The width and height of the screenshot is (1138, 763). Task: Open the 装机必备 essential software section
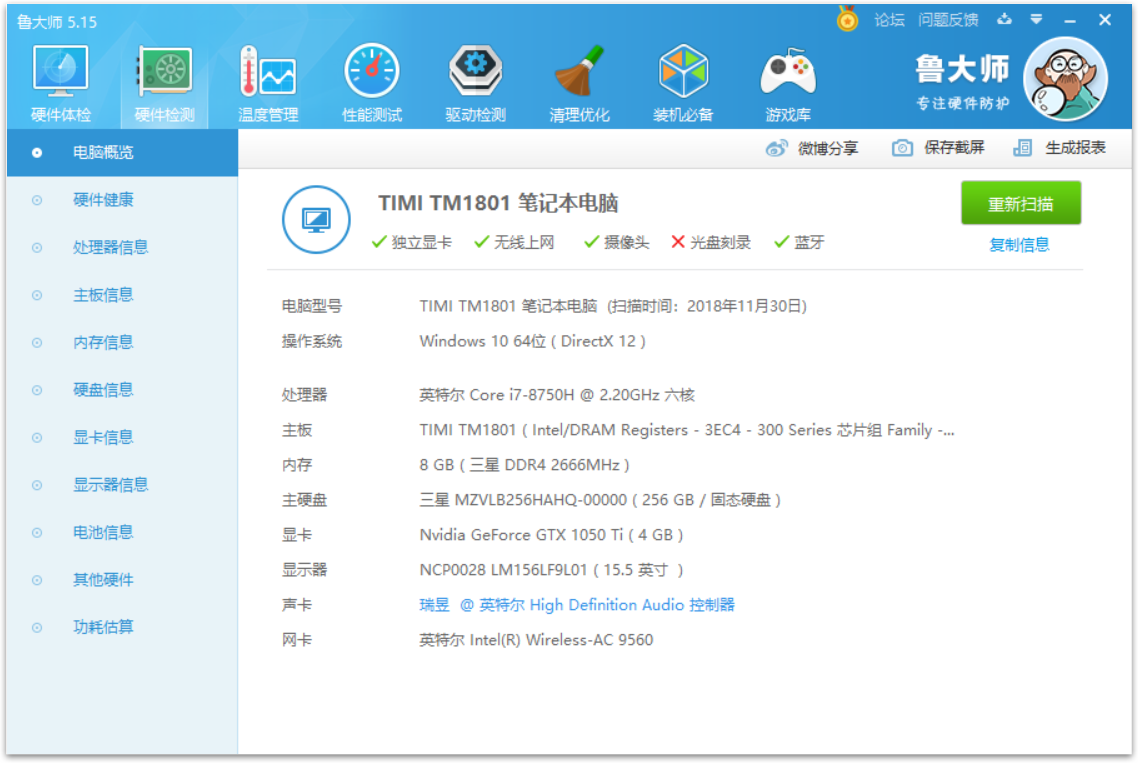coord(682,80)
